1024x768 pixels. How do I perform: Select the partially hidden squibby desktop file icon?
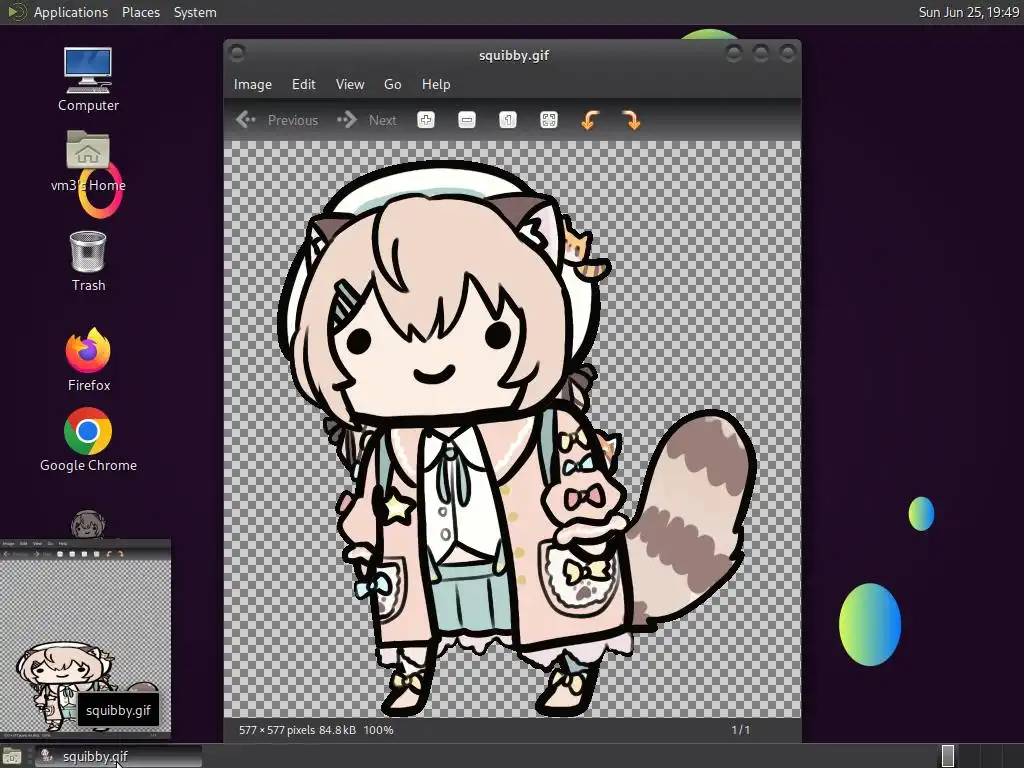point(88,524)
